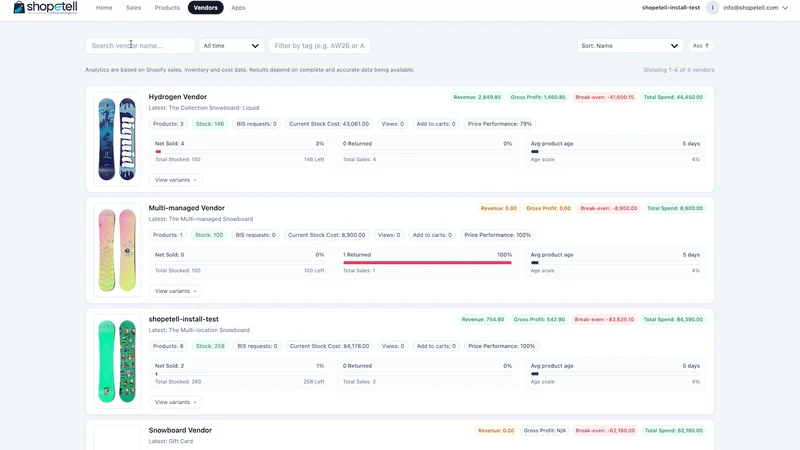
Task: Click the Stock: 258 chip
Action: [x=210, y=346]
